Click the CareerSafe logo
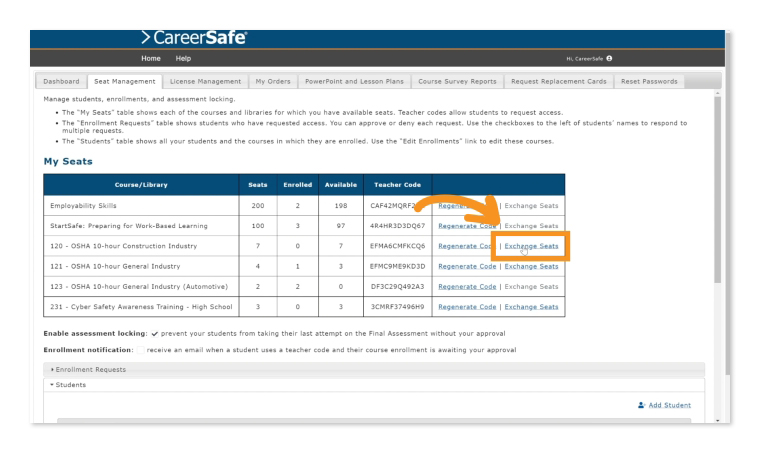The height and width of the screenshot is (453, 760). pos(194,38)
